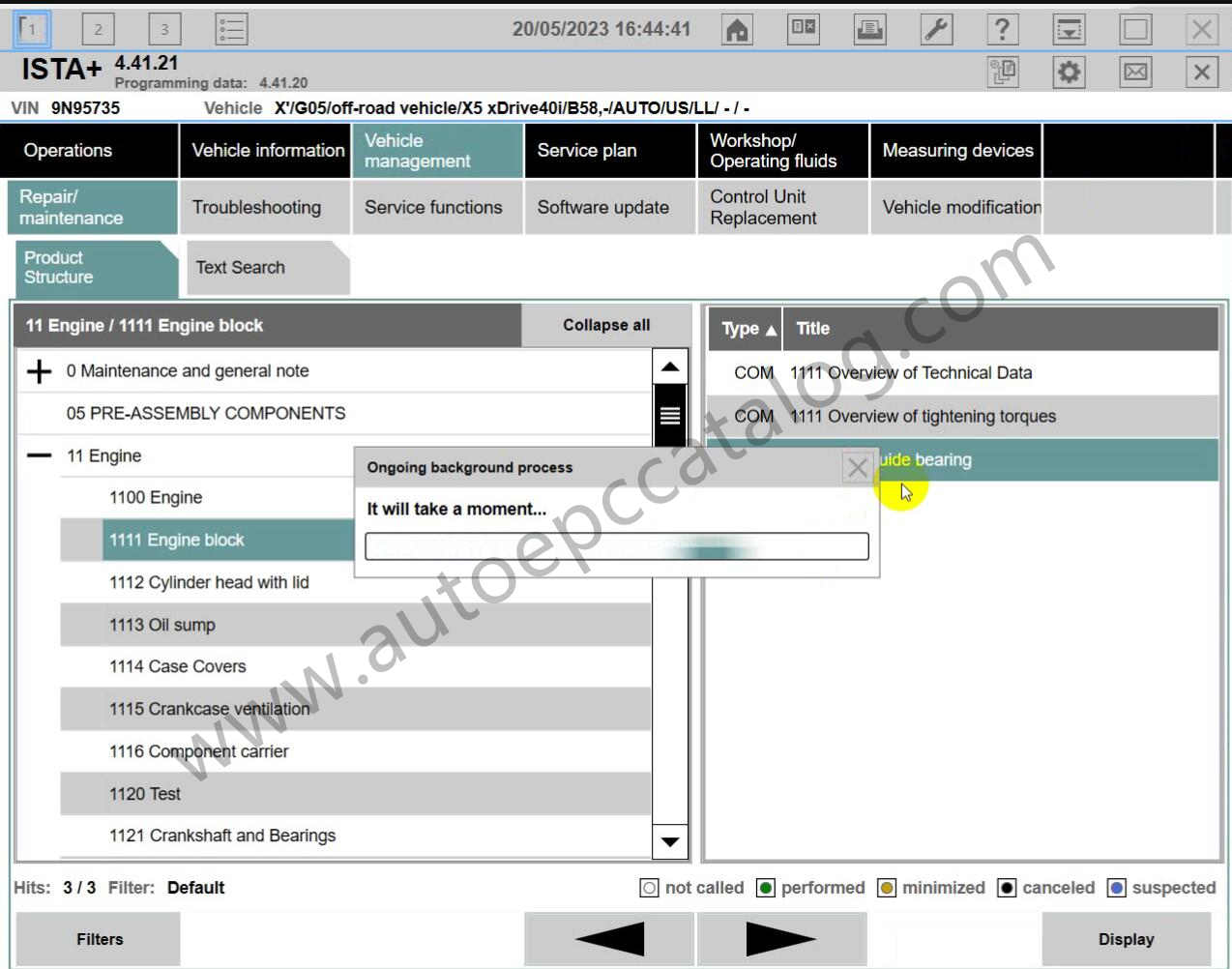
Task: Open 1111 Overview of tightening torques row
Action: pos(963,417)
